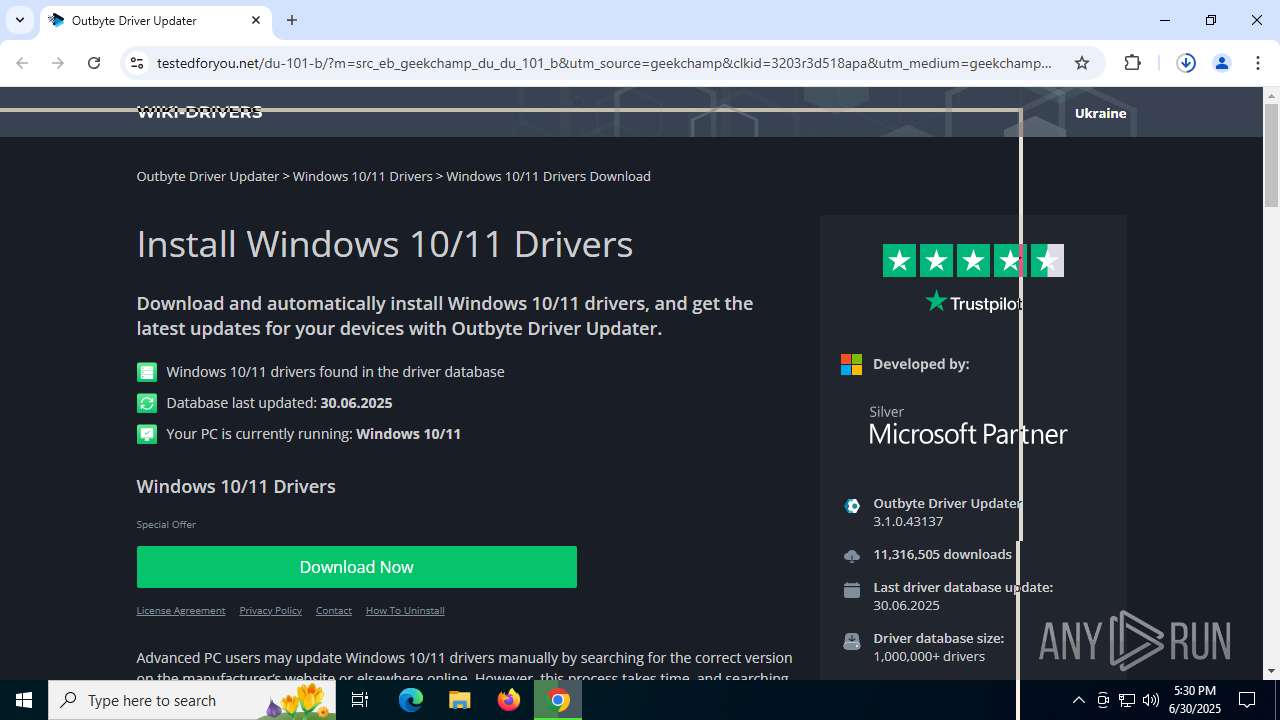Click the green database refresh icon
Image resolution: width=1280 pixels, height=720 pixels.
[x=147, y=403]
